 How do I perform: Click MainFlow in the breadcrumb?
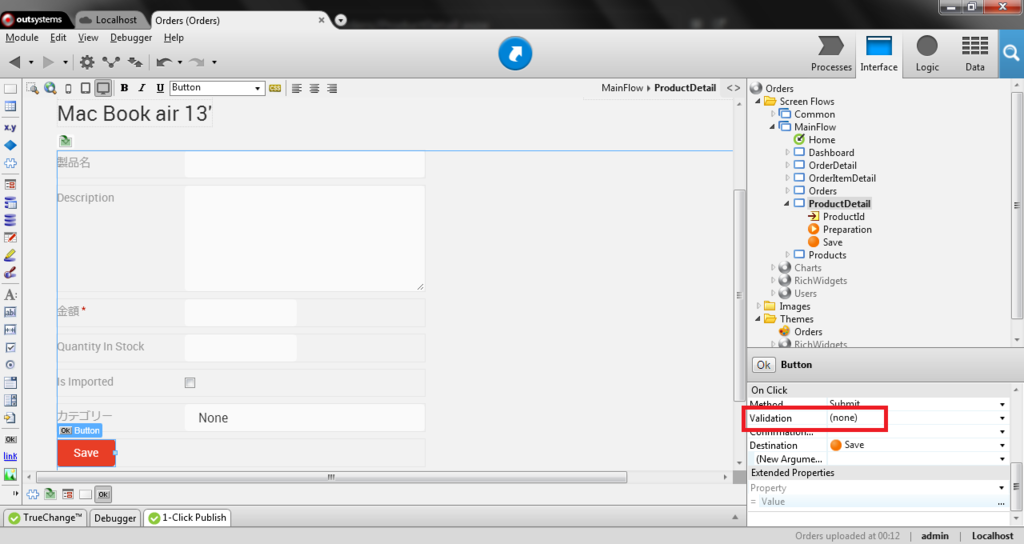[x=622, y=88]
